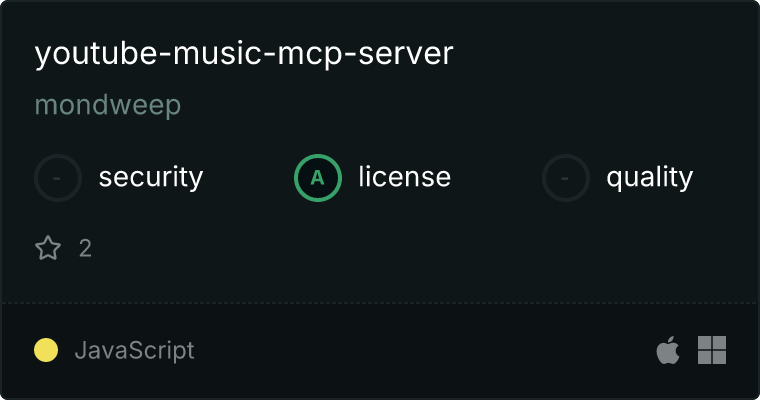Open the youtube-music-mcp-server title link

(x=244, y=54)
